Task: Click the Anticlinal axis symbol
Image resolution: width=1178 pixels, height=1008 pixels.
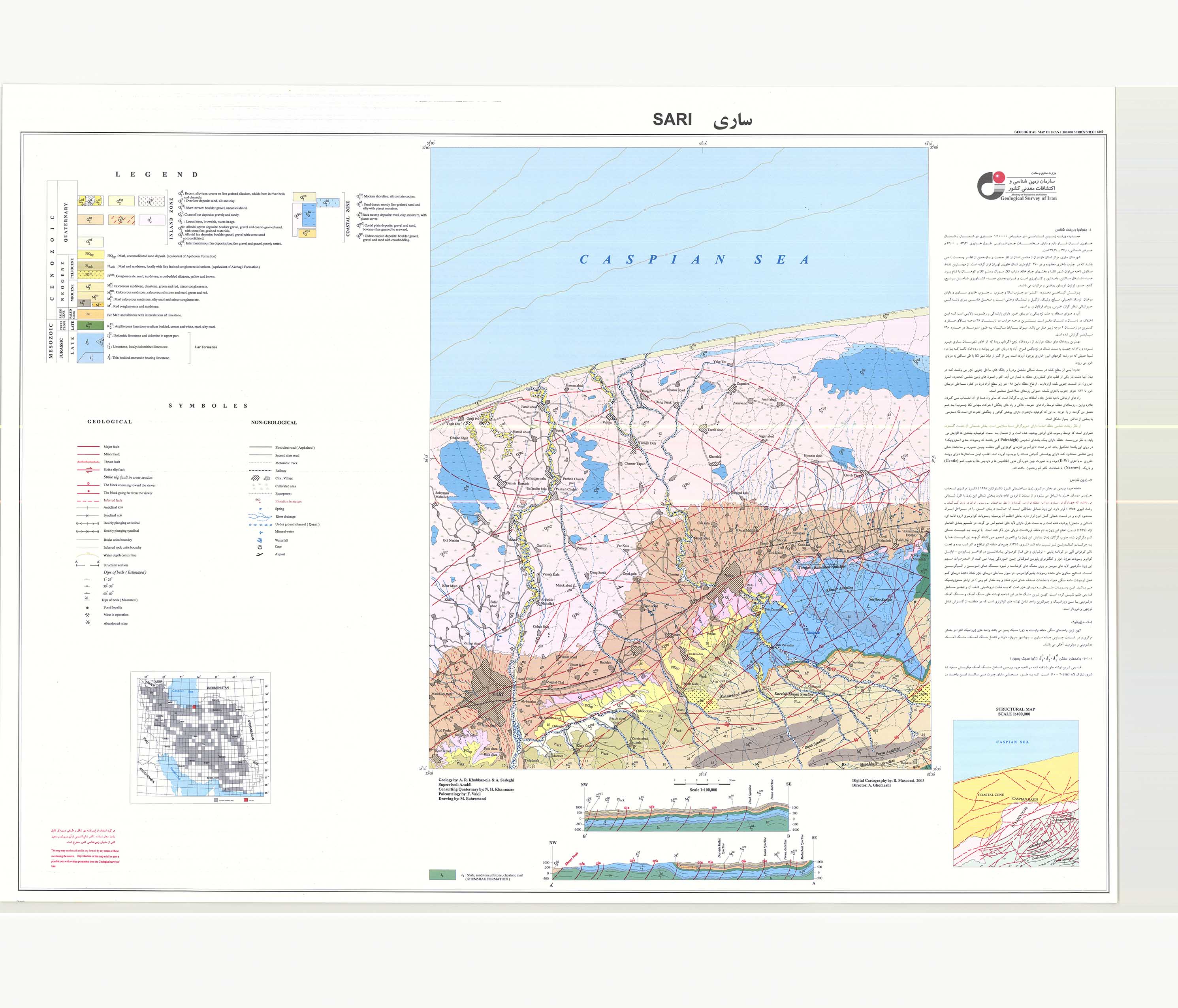Action: pyautogui.click(x=87, y=508)
